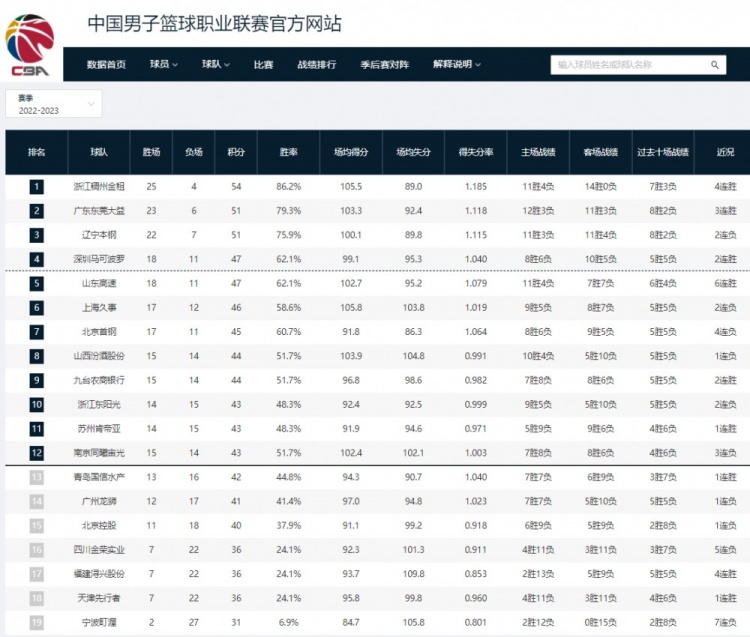Screen dimensions: 750x637
Task: Click the CBA league logo
Action: 30,45
